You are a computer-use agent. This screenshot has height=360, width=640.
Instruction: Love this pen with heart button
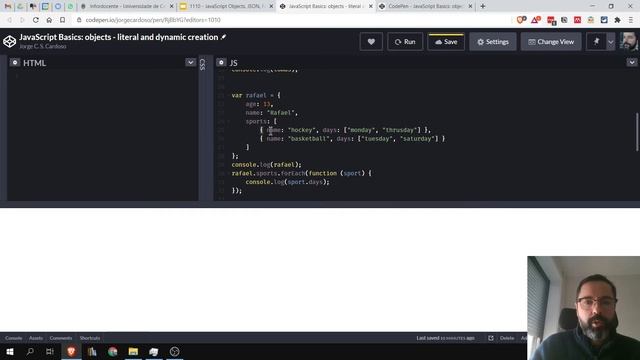(x=371, y=42)
